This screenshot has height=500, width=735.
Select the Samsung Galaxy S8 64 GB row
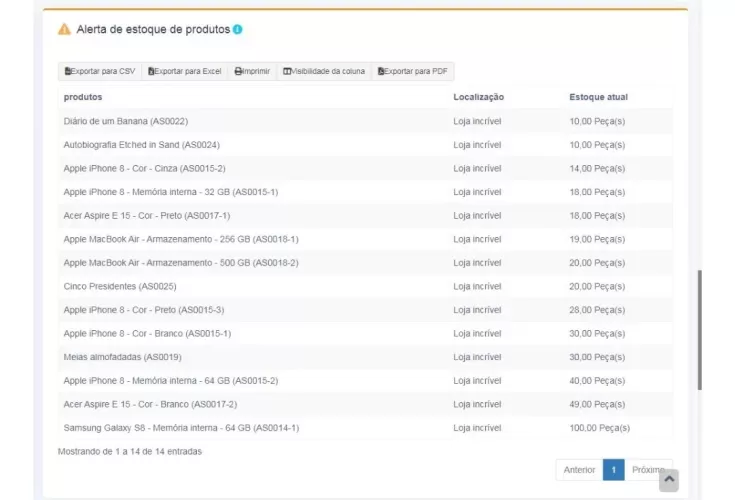[181, 428]
